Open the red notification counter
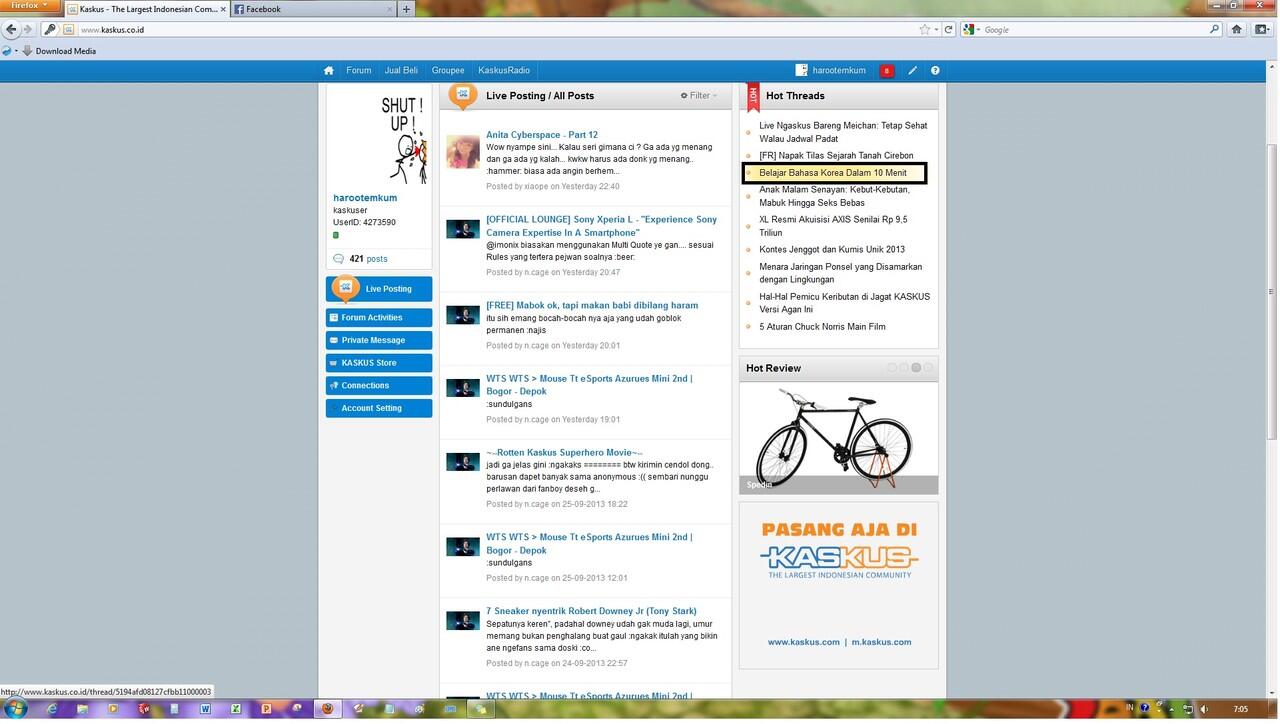Viewport: 1280px width, 724px height. 887,71
